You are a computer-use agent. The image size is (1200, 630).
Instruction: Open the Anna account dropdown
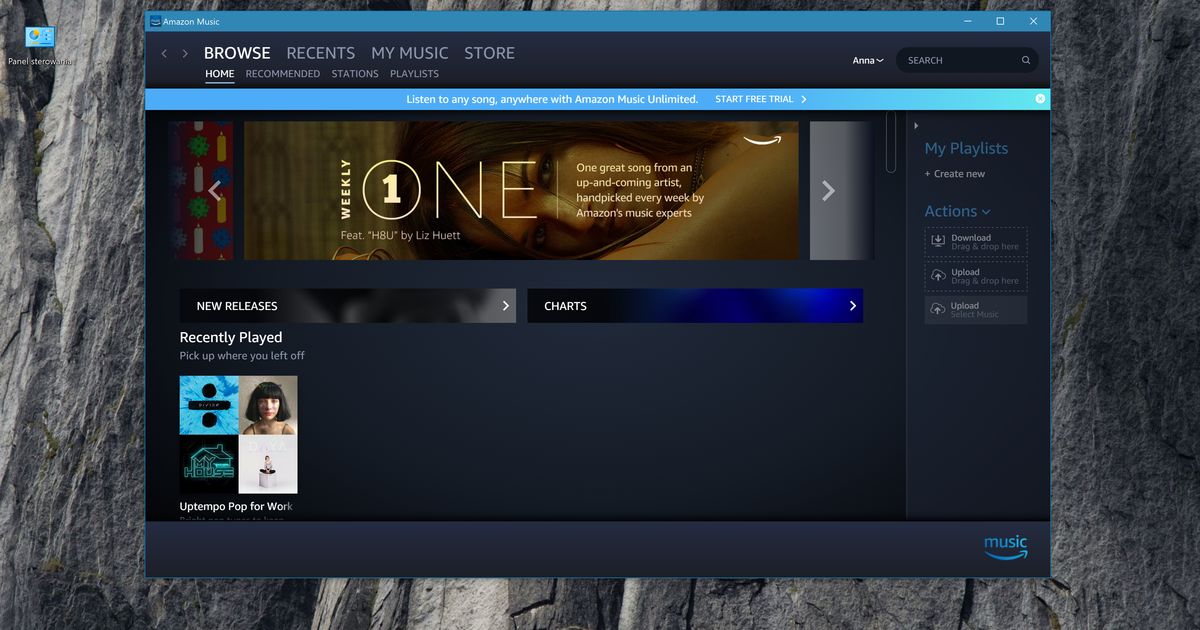tap(866, 60)
